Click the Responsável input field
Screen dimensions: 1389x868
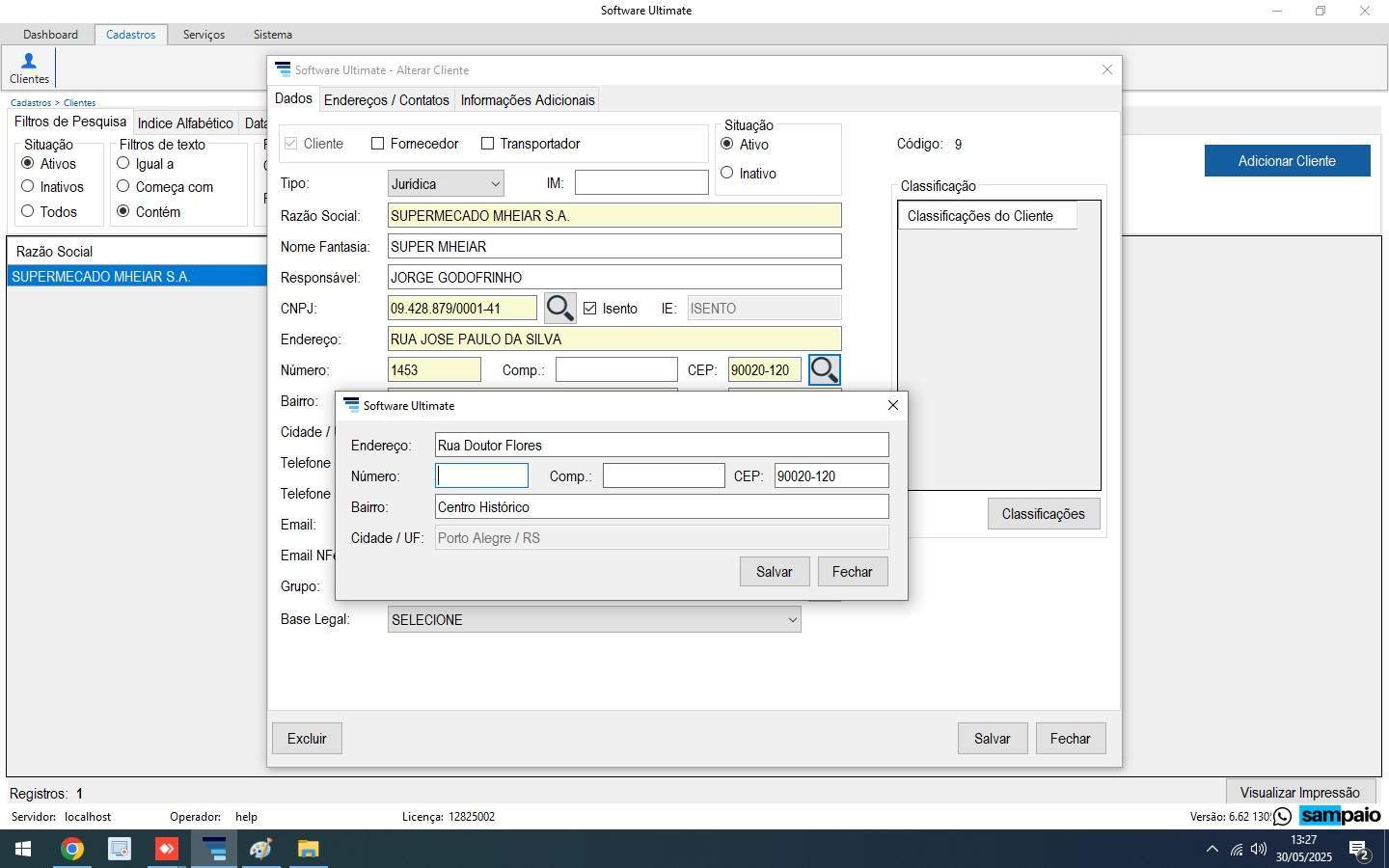(x=614, y=277)
